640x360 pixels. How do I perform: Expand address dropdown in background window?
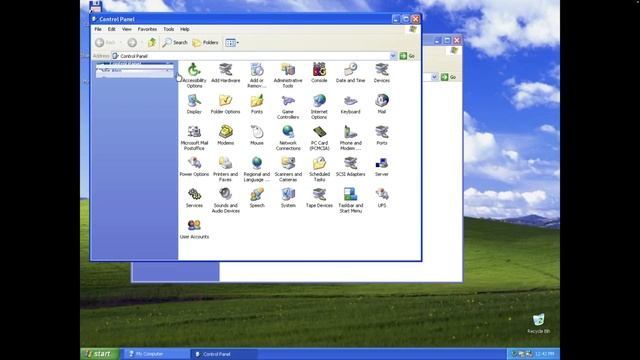(434, 77)
